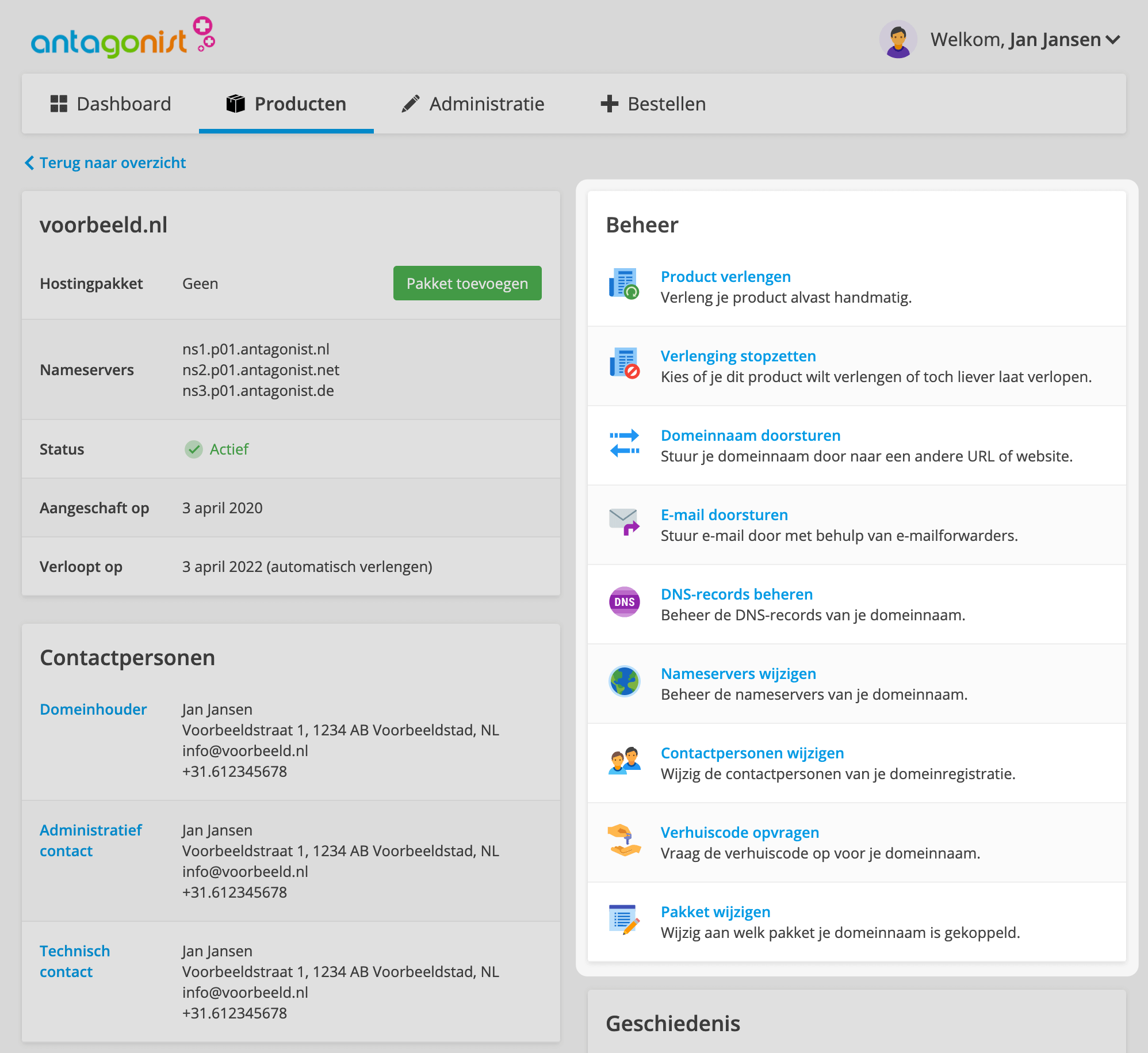Click the Product verlengen document icon
This screenshot has height=1053, width=1148.
pyautogui.click(x=624, y=283)
